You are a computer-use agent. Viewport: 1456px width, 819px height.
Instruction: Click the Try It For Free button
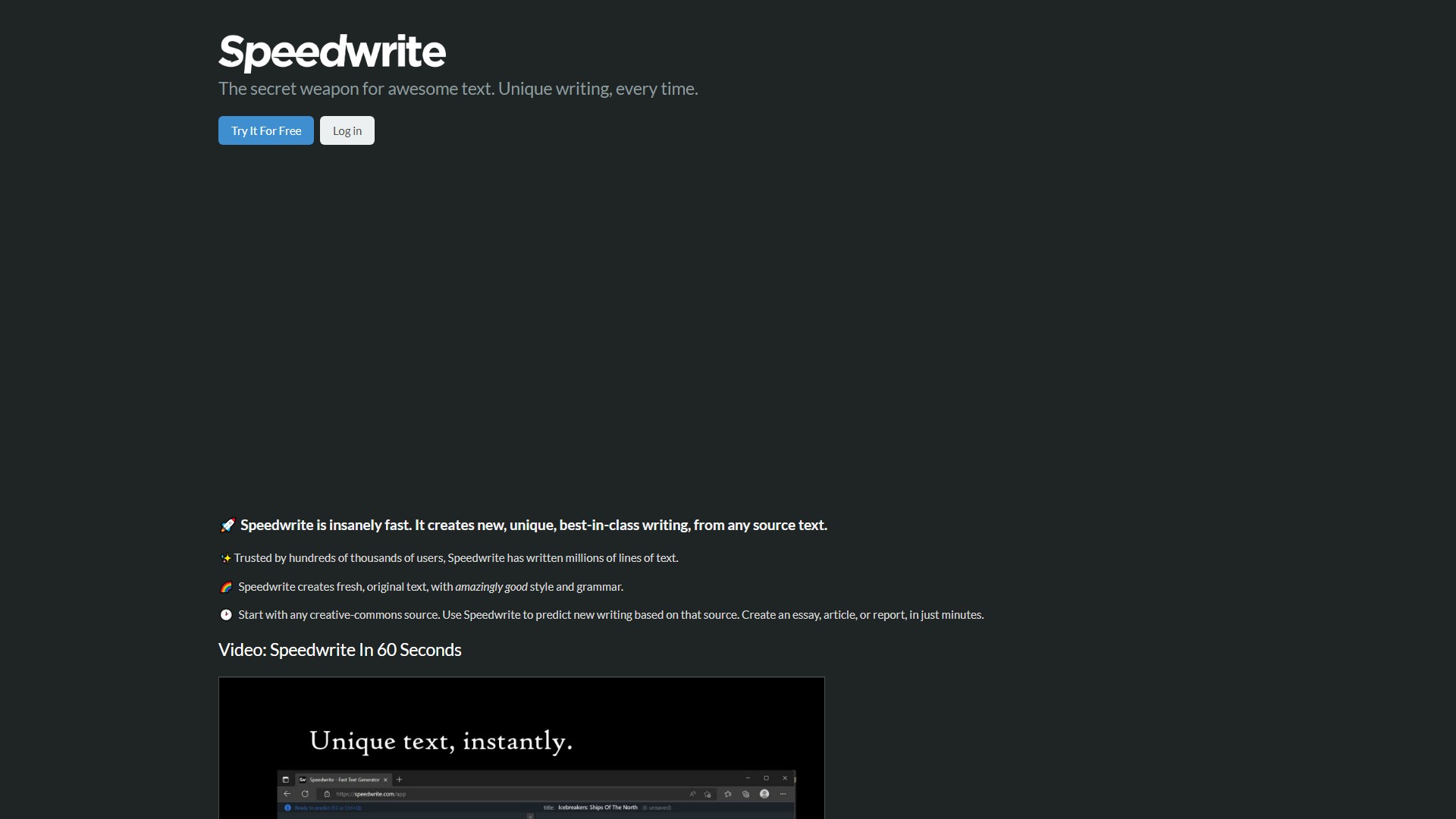[x=265, y=130]
